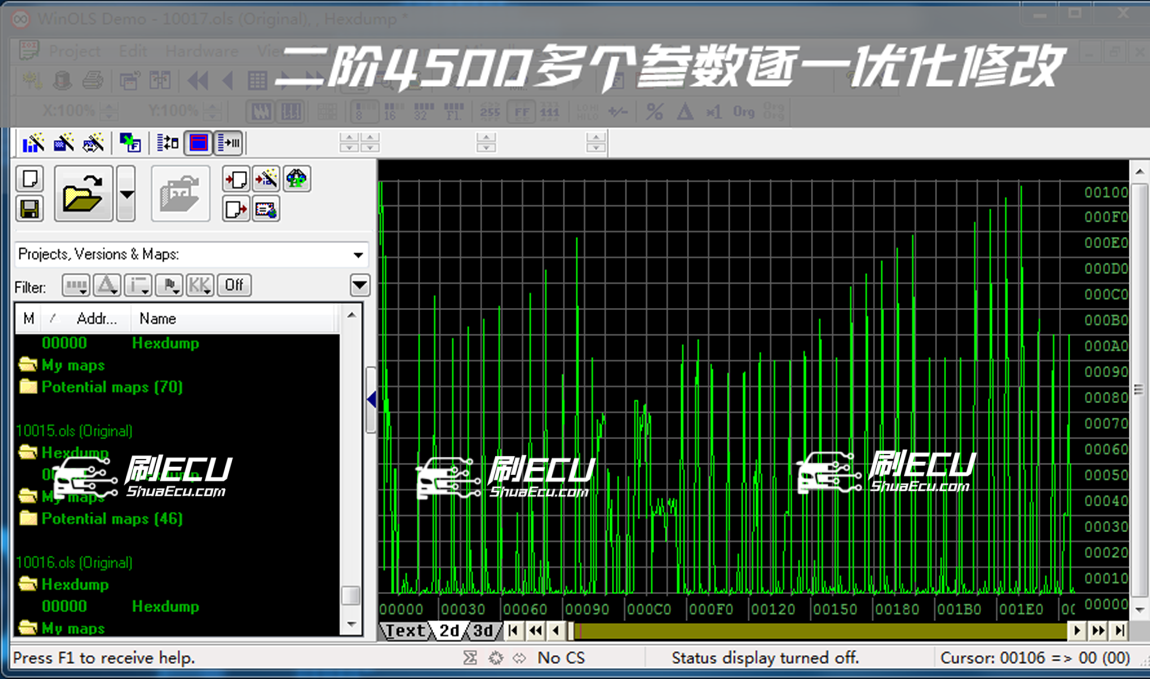
Task: Toggle the rightmost pressed list-arrow toolbar button
Action: (x=228, y=143)
